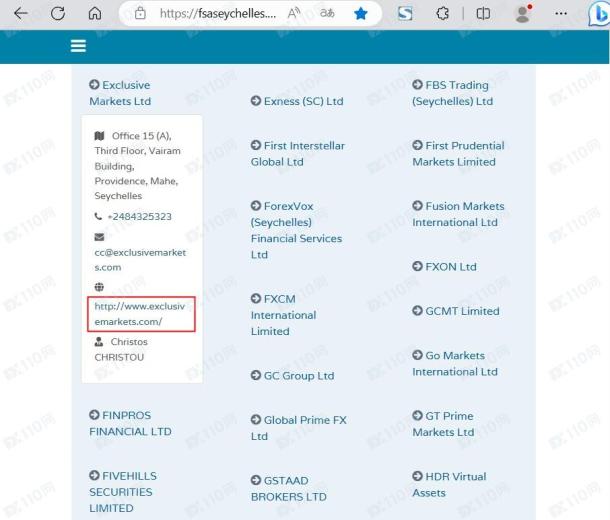Click the cc@exclusivemarkets.com email address
This screenshot has height=520, width=610.
click(x=140, y=260)
